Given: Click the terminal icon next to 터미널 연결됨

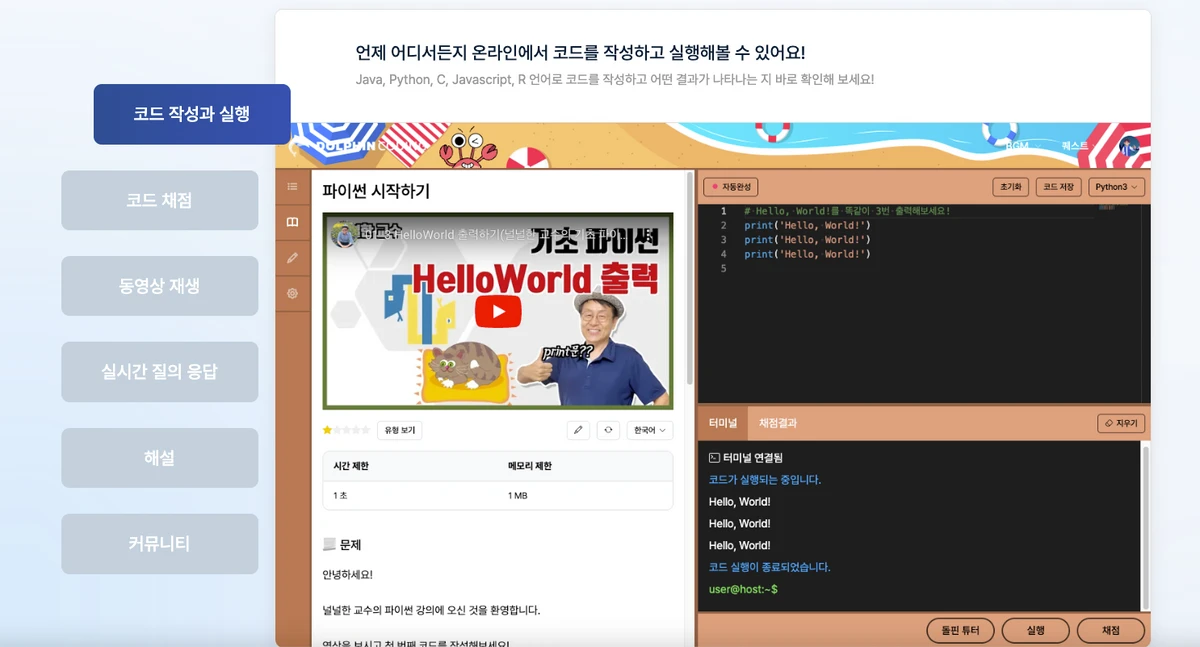Looking at the screenshot, I should (714, 457).
